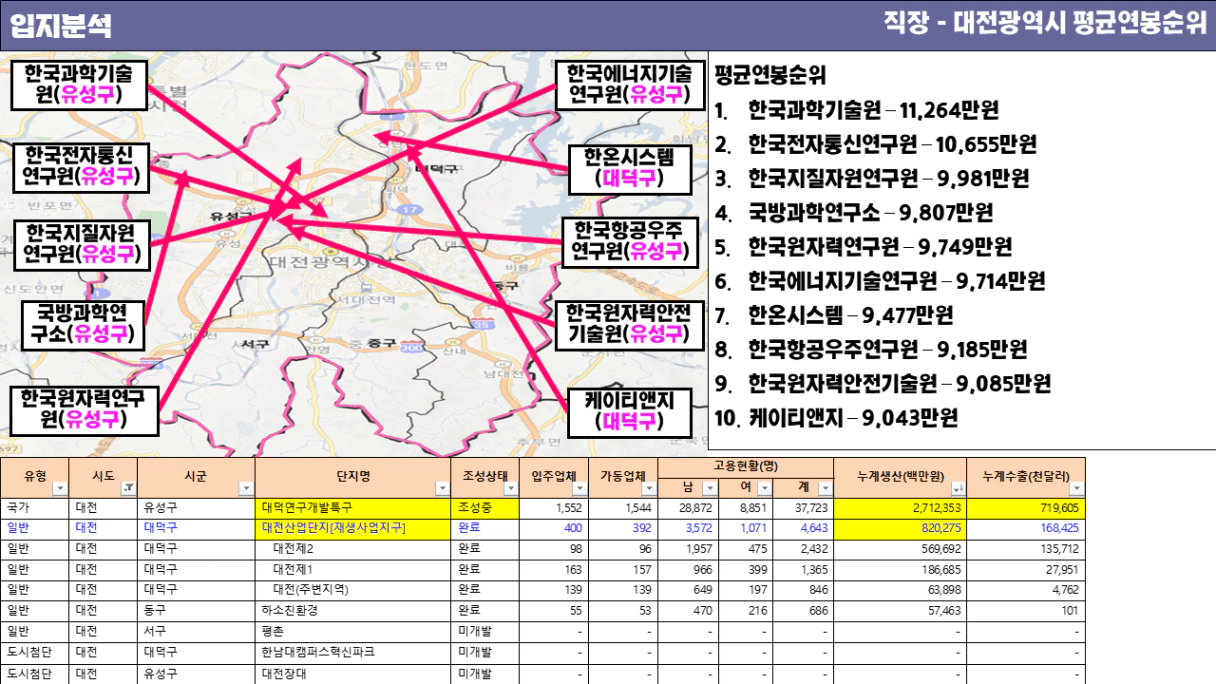Open the 여 employment column filter dropdown

767,488
